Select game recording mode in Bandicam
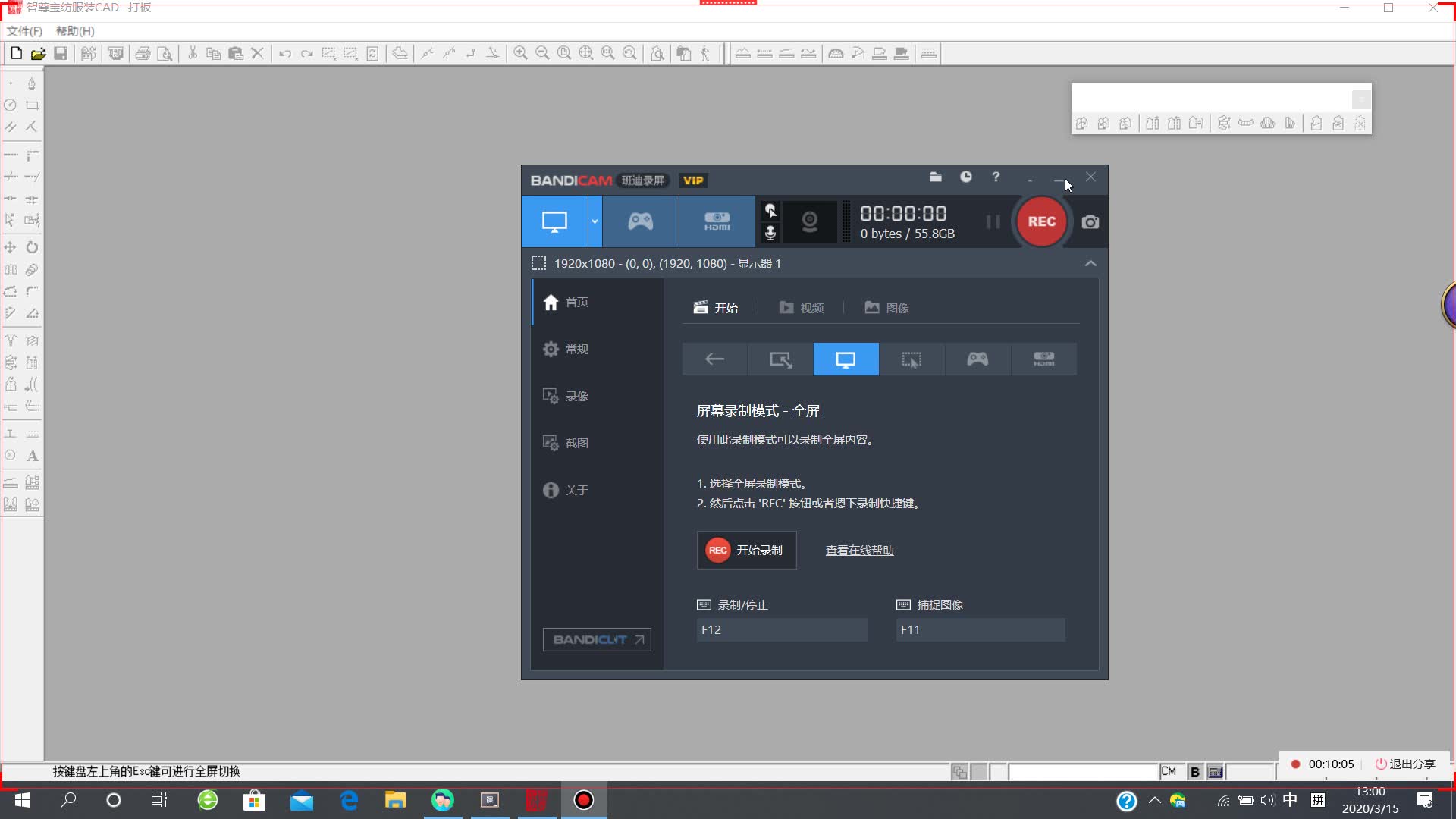 (x=640, y=221)
